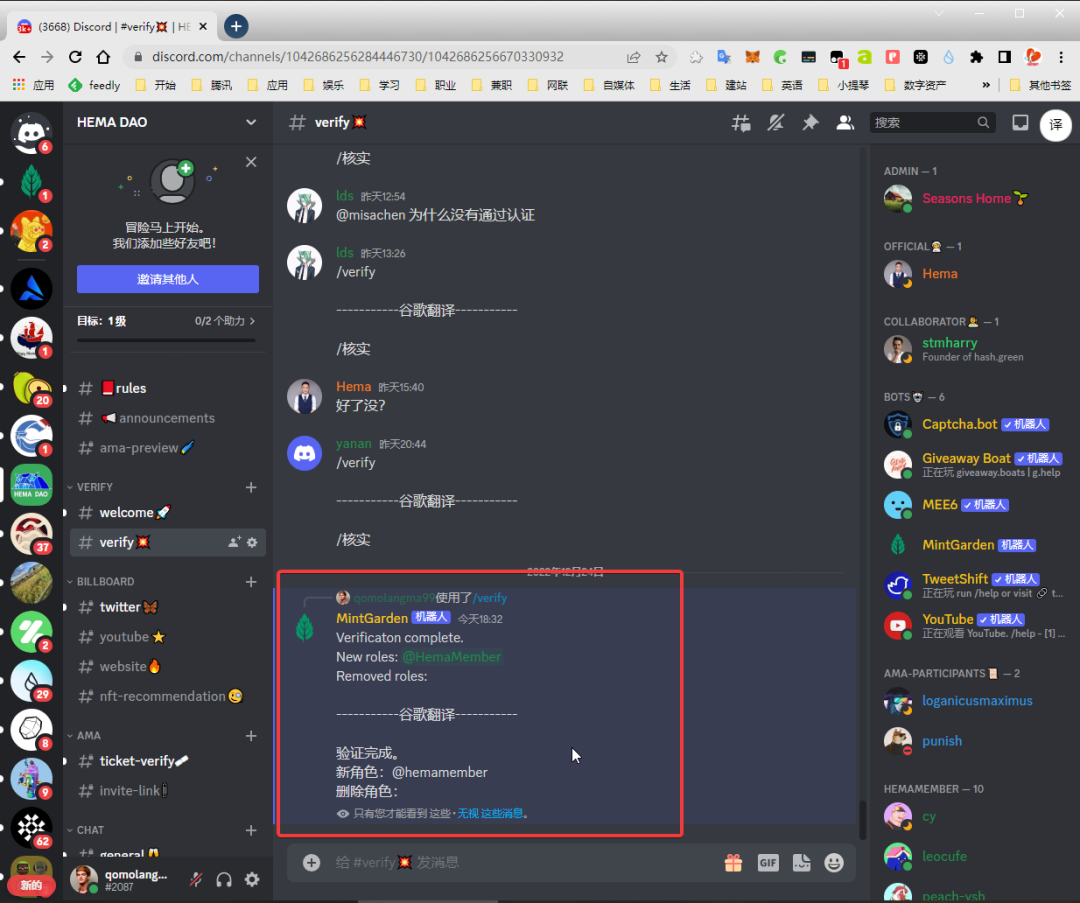Click the translate 译 round button
Screen dimensions: 1080x903
[x=1055, y=125]
